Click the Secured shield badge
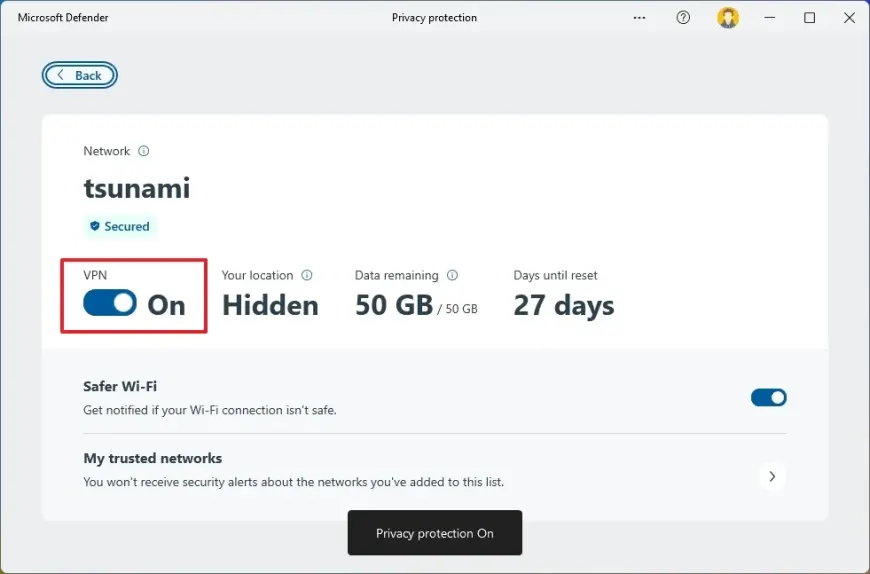This screenshot has width=870, height=574. [120, 227]
